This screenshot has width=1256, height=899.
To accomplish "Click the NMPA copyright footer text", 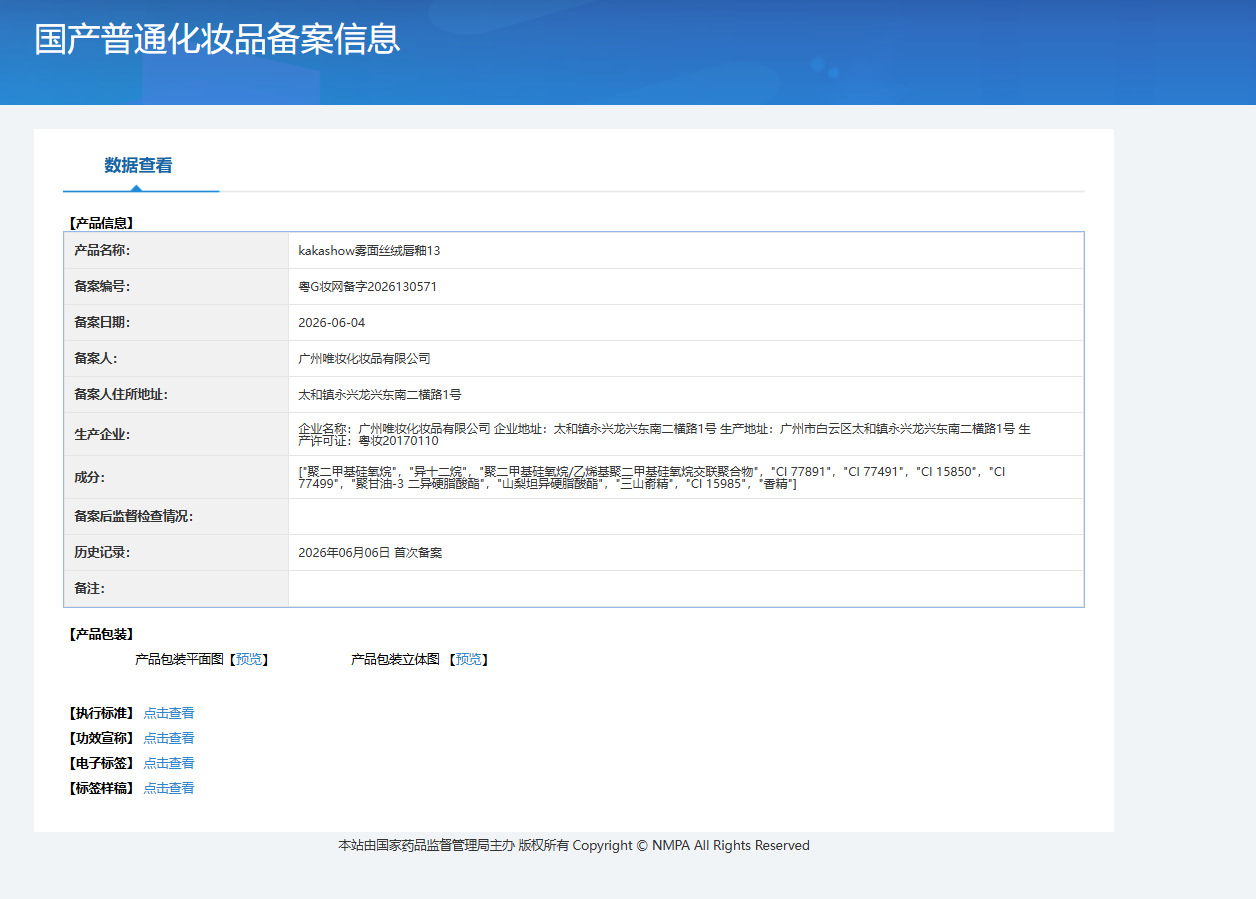I will pyautogui.click(x=574, y=846).
